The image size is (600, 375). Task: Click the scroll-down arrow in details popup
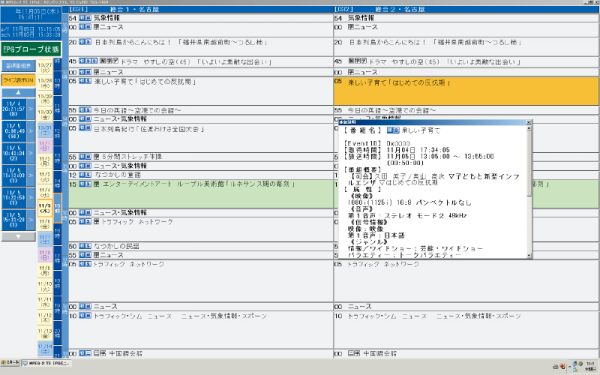530,256
